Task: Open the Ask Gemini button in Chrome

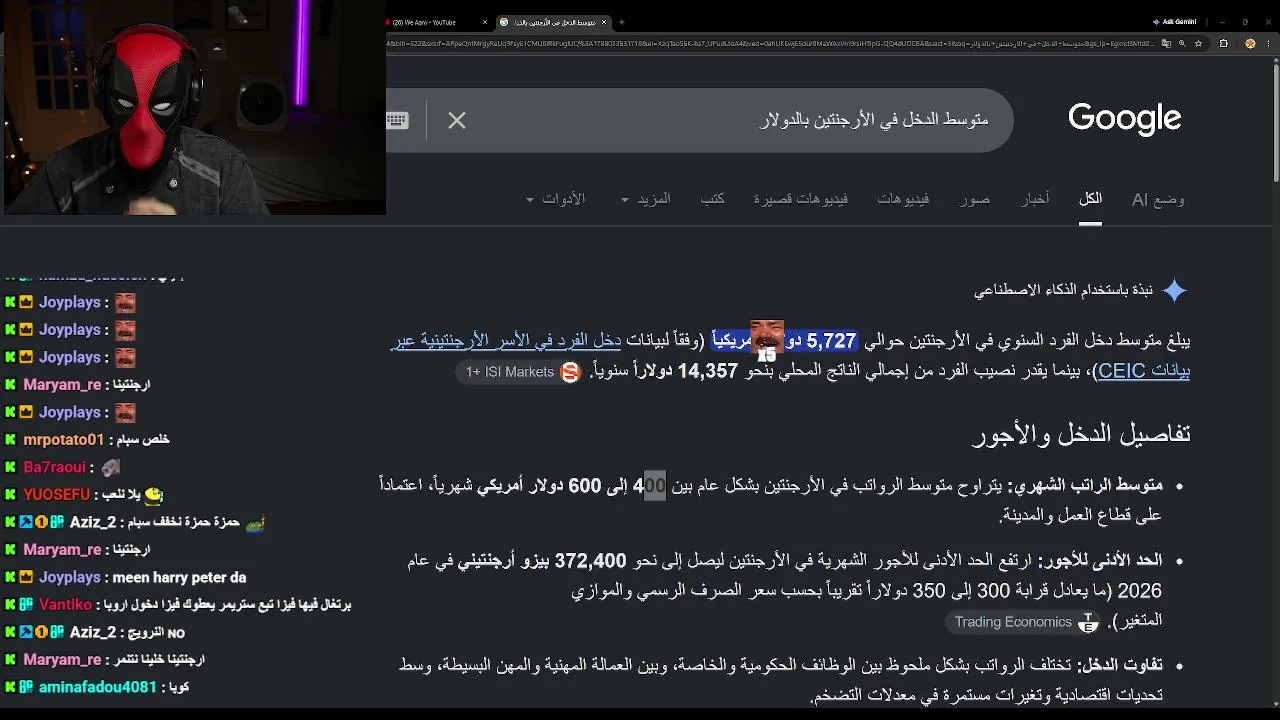Action: [1174, 22]
